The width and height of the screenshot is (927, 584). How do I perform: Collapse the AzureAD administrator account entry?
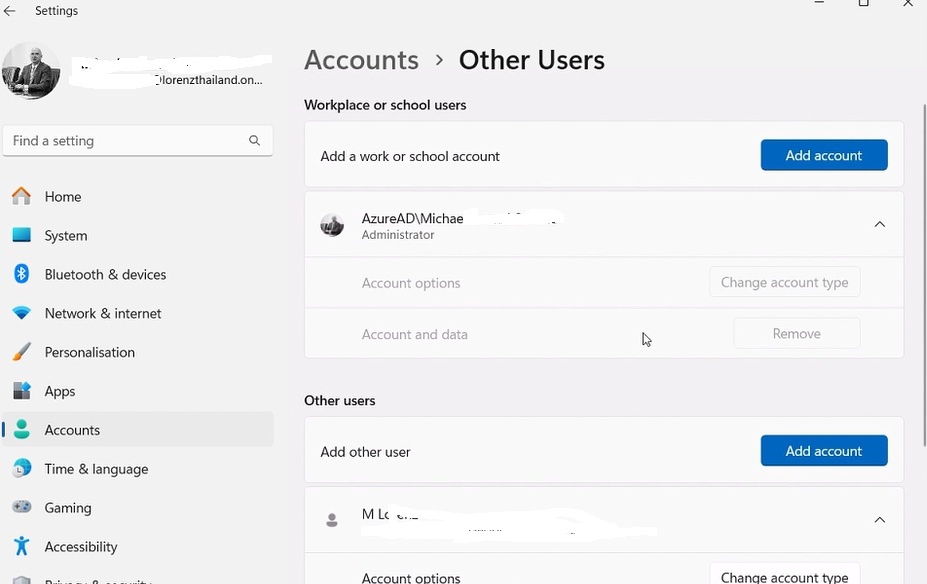pyautogui.click(x=879, y=224)
